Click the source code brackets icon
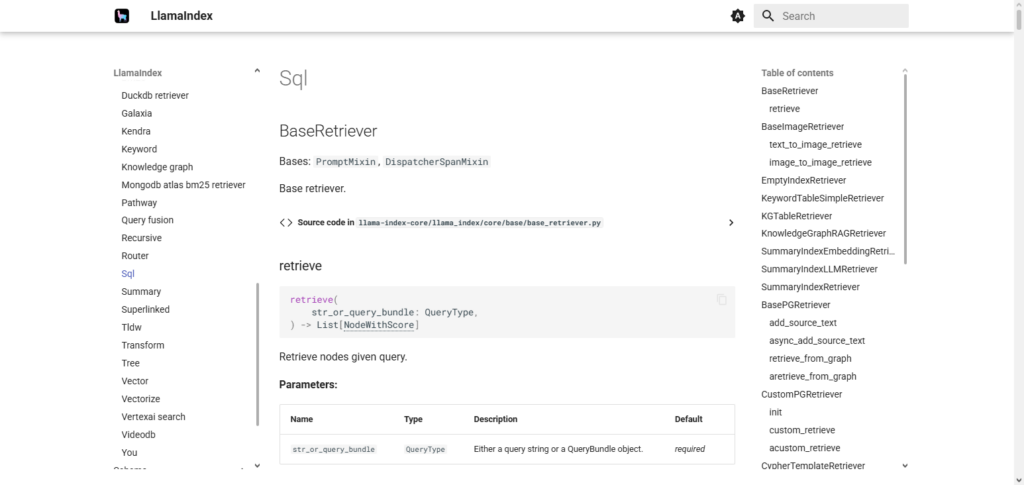1024x485 pixels. coord(285,223)
